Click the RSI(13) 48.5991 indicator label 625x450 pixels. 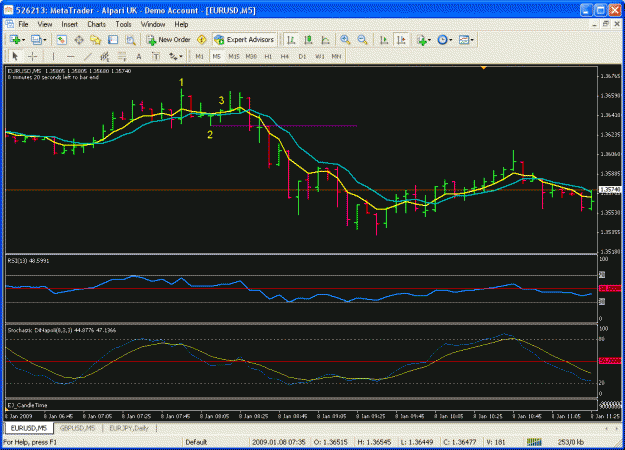(28, 261)
